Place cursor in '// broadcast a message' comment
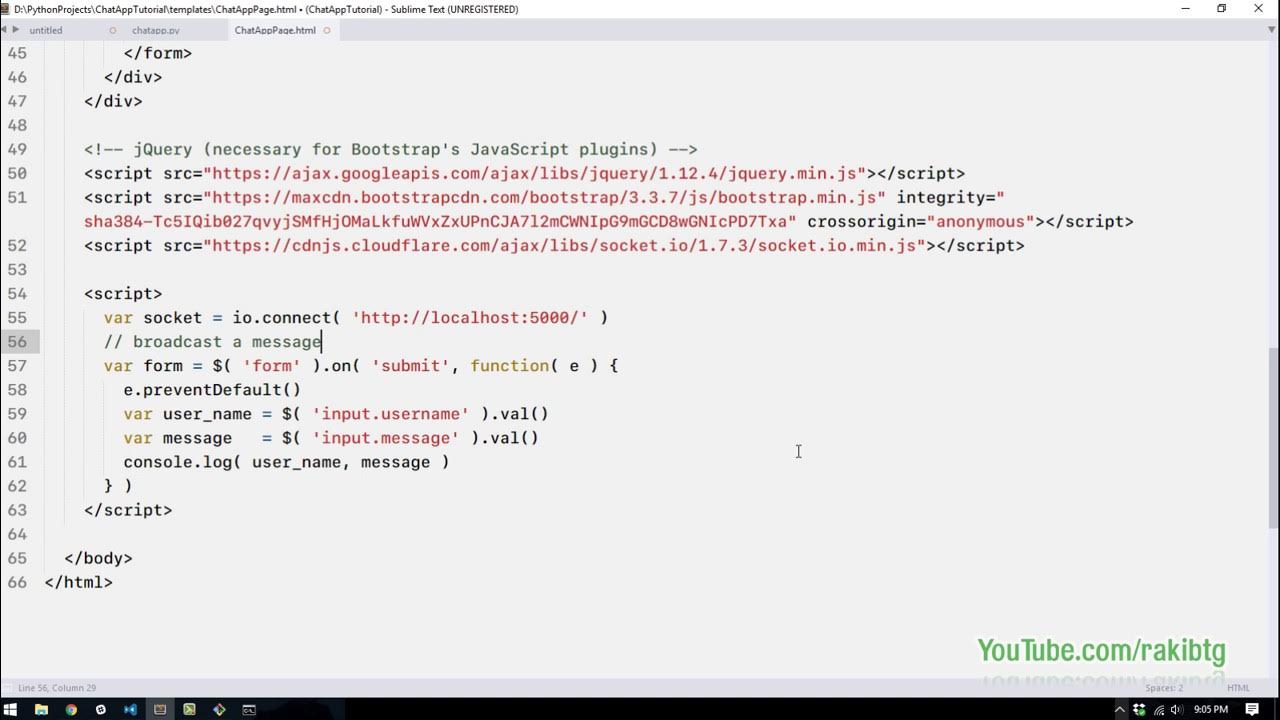Image resolution: width=1280 pixels, height=720 pixels. coord(213,342)
